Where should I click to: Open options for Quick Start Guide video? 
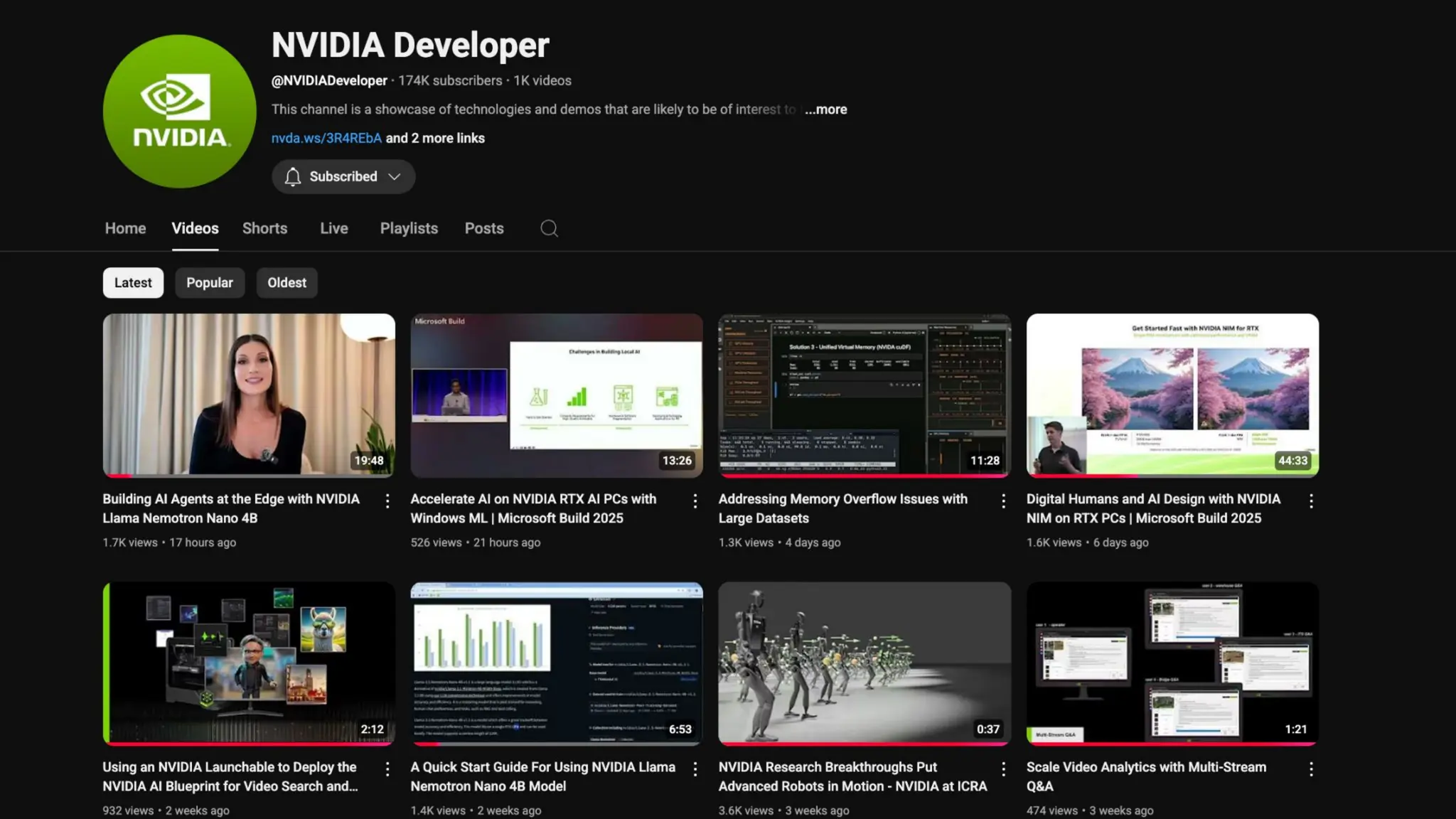coord(695,769)
